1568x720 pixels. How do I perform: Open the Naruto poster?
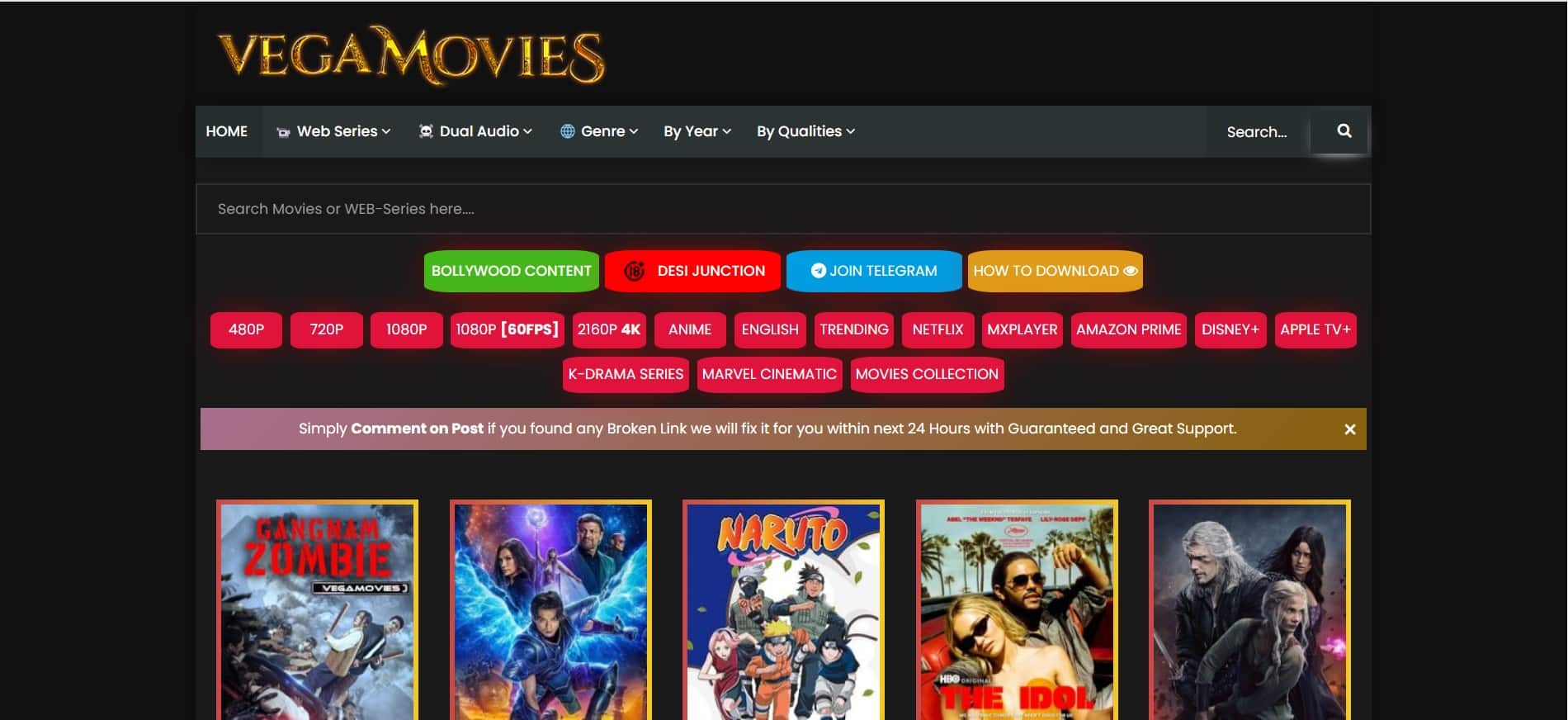pyautogui.click(x=783, y=609)
